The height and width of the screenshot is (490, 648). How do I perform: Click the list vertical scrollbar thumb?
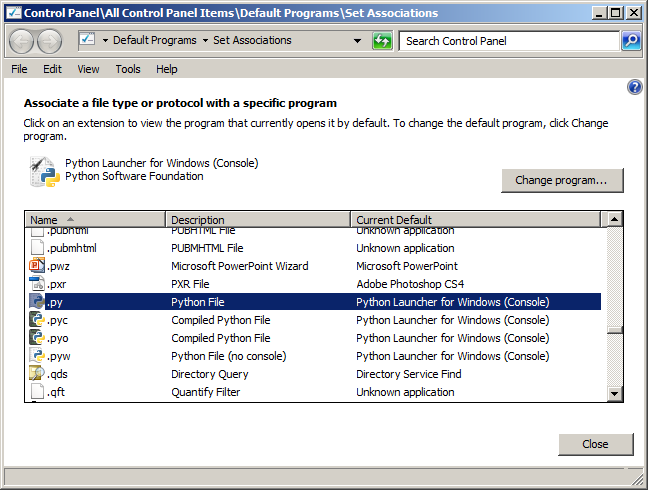click(615, 330)
